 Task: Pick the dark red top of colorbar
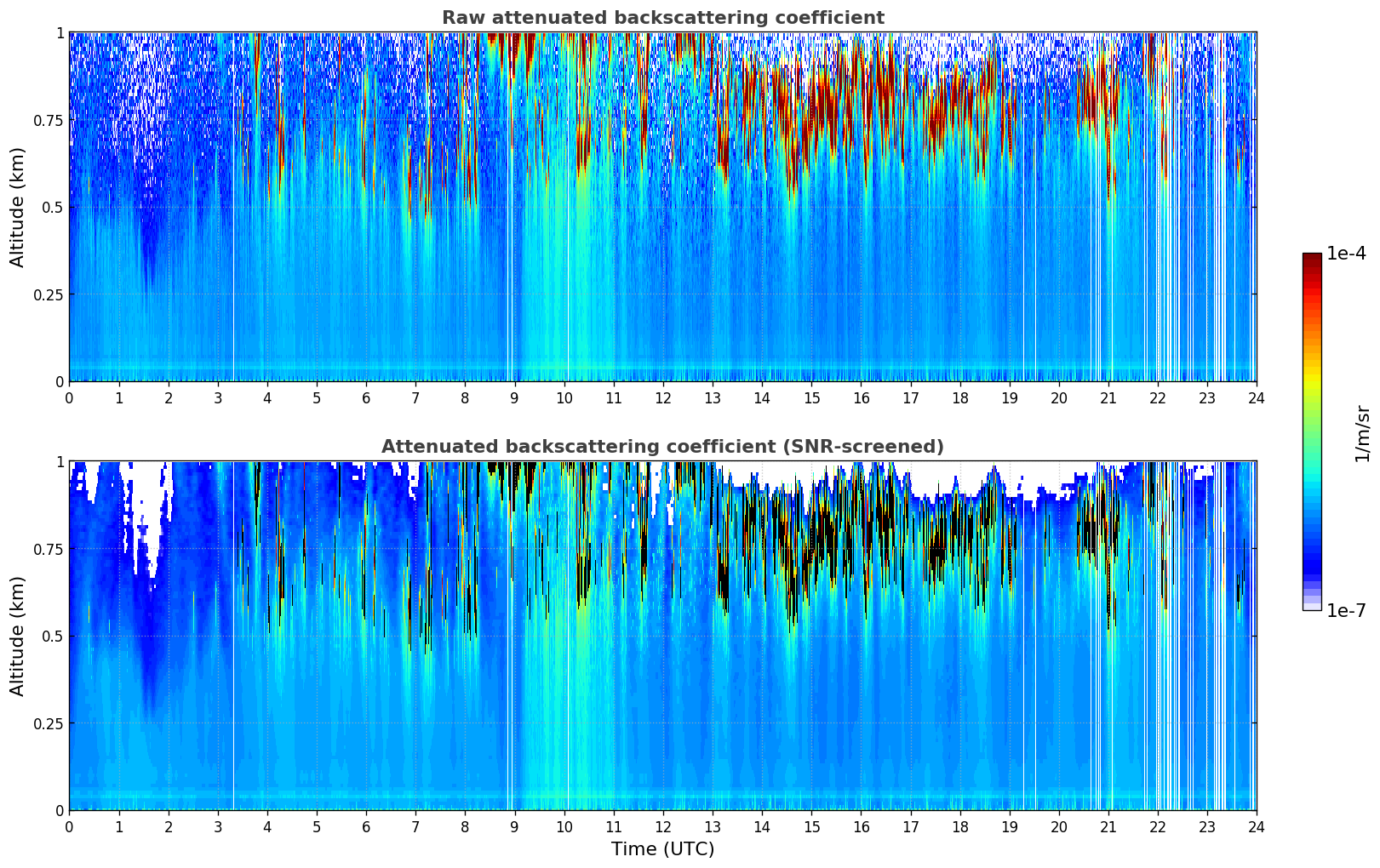click(1311, 259)
